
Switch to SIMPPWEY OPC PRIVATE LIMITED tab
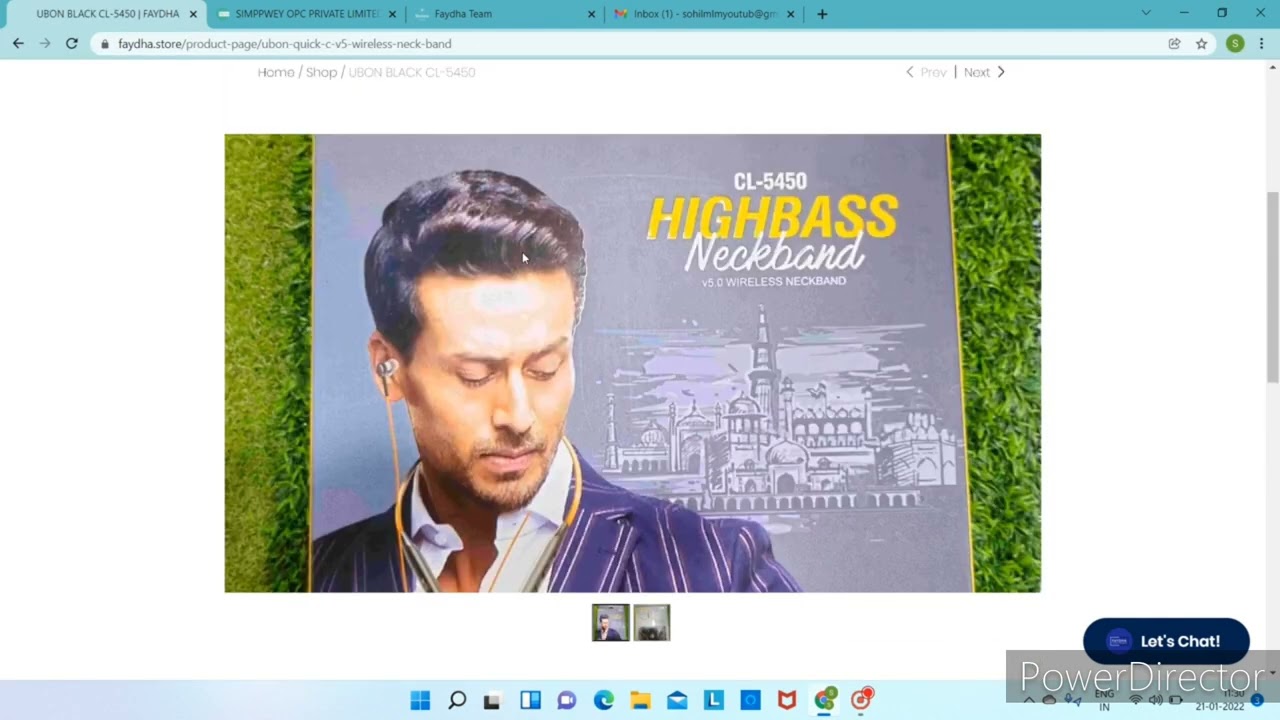[x=306, y=14]
